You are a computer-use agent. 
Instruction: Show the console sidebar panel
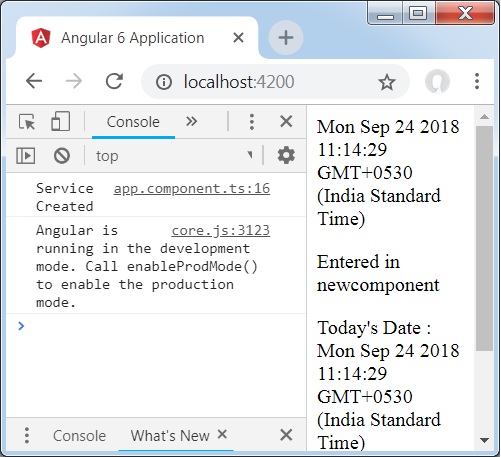point(26,156)
